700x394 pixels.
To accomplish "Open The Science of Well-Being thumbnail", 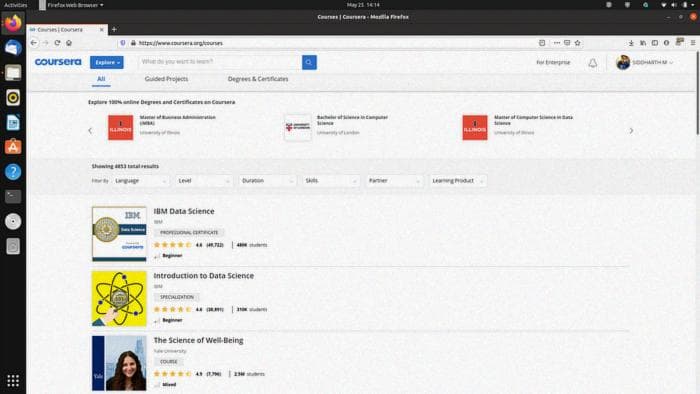I will [119, 363].
